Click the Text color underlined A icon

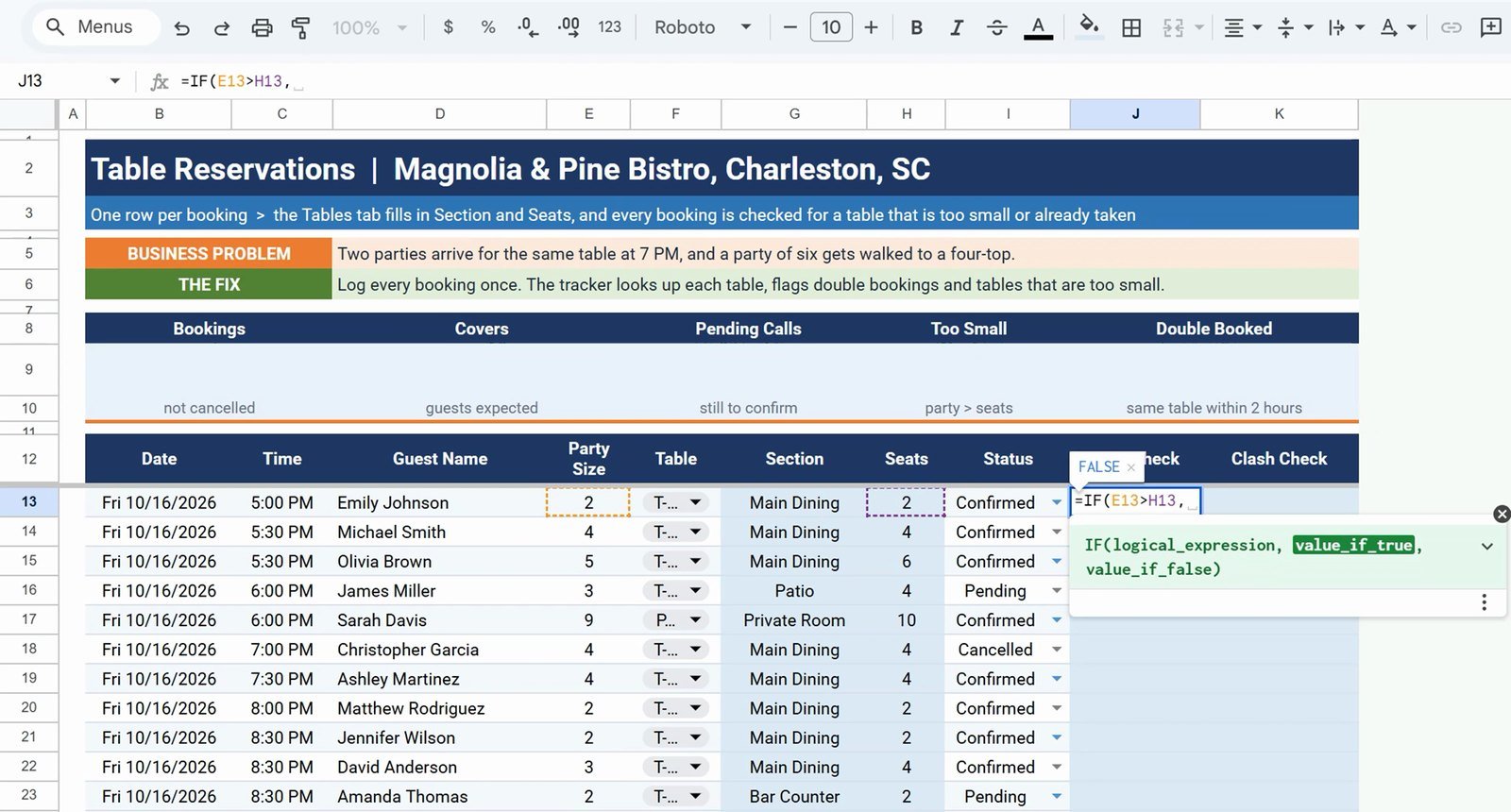[1038, 27]
